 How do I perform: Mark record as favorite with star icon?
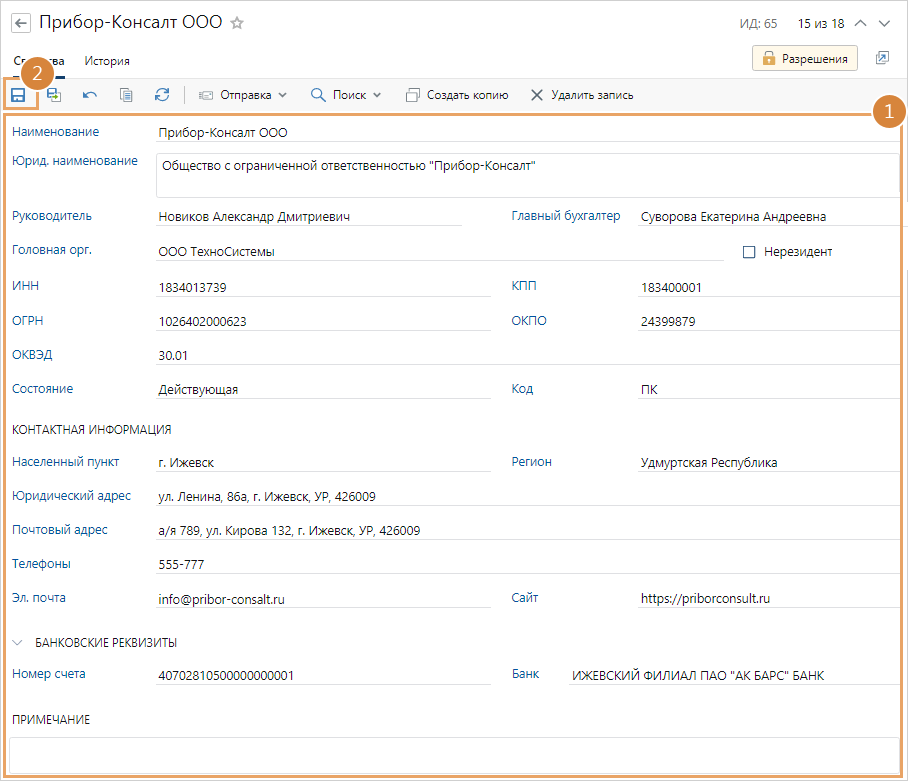tap(237, 23)
